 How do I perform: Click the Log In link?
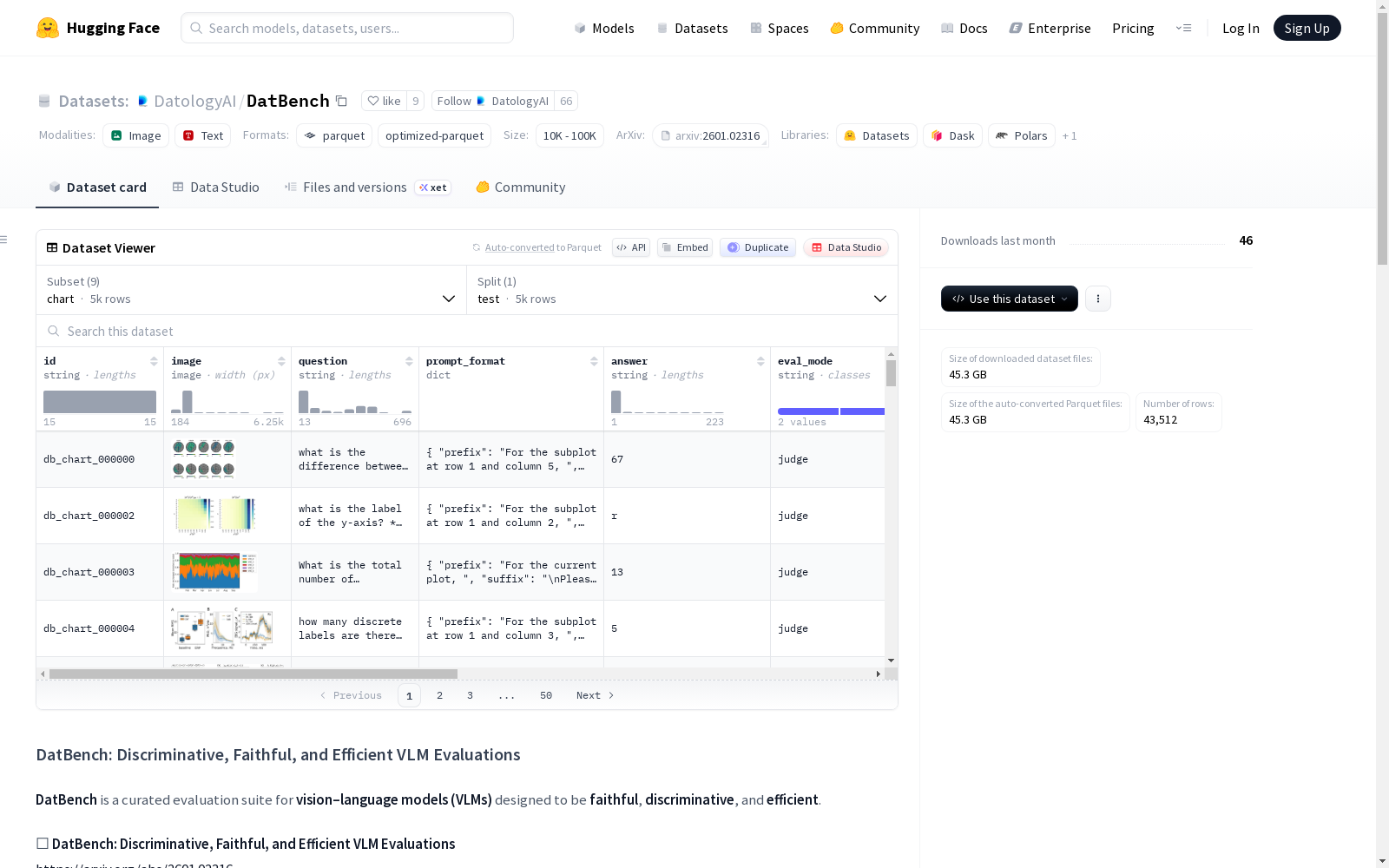[x=1241, y=28]
